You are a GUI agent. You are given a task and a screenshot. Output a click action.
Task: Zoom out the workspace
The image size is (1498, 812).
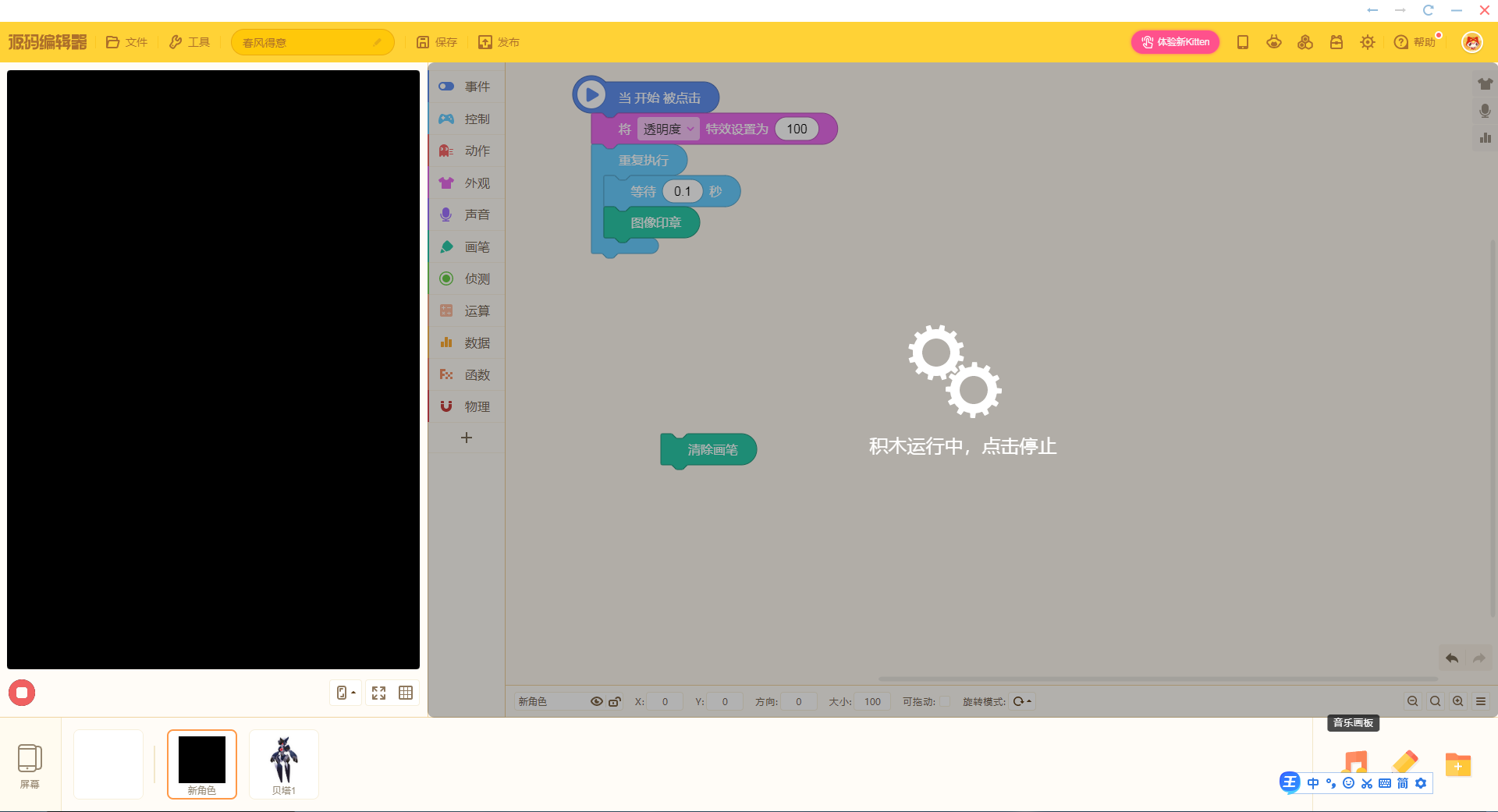[1413, 701]
